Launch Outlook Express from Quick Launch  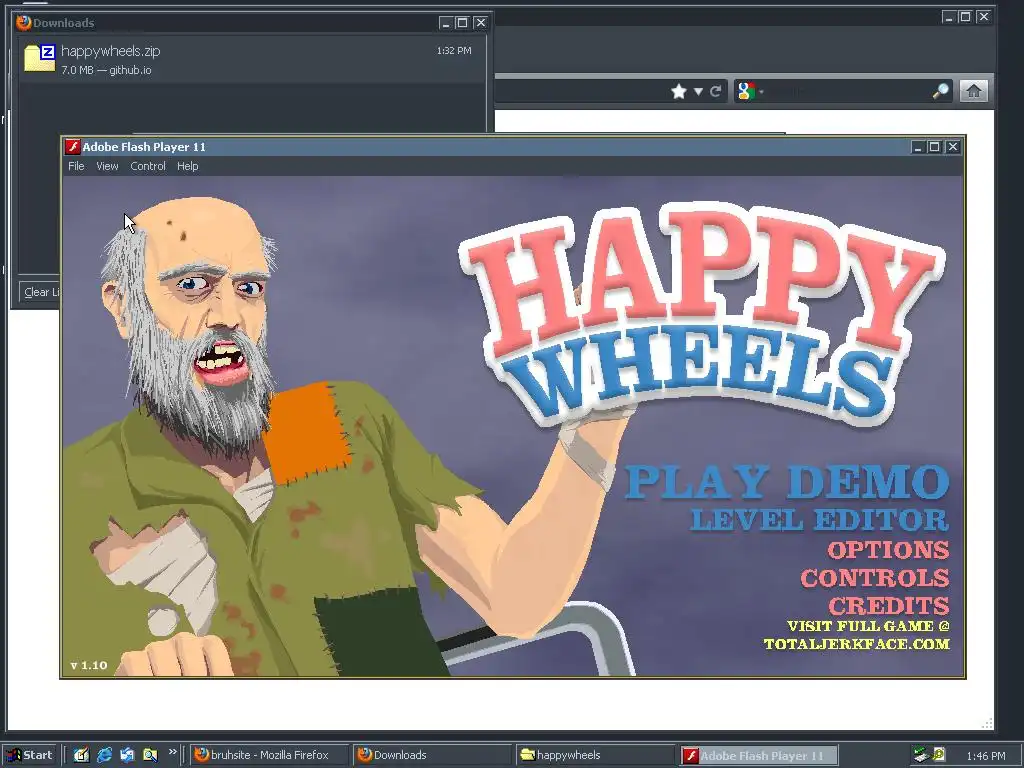tap(127, 755)
